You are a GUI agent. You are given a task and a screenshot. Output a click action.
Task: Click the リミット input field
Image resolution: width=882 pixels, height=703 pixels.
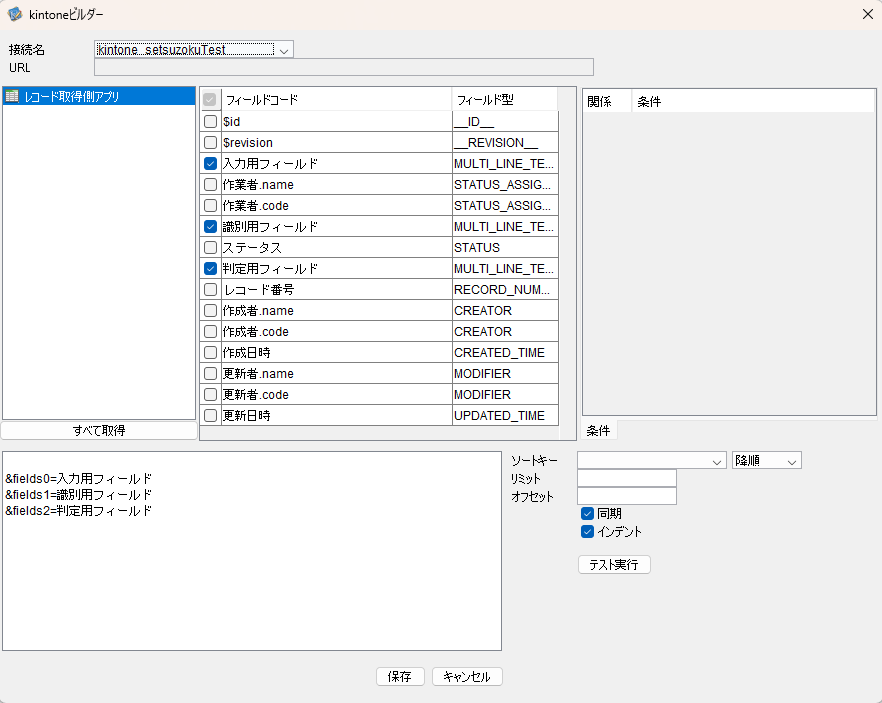coord(627,479)
